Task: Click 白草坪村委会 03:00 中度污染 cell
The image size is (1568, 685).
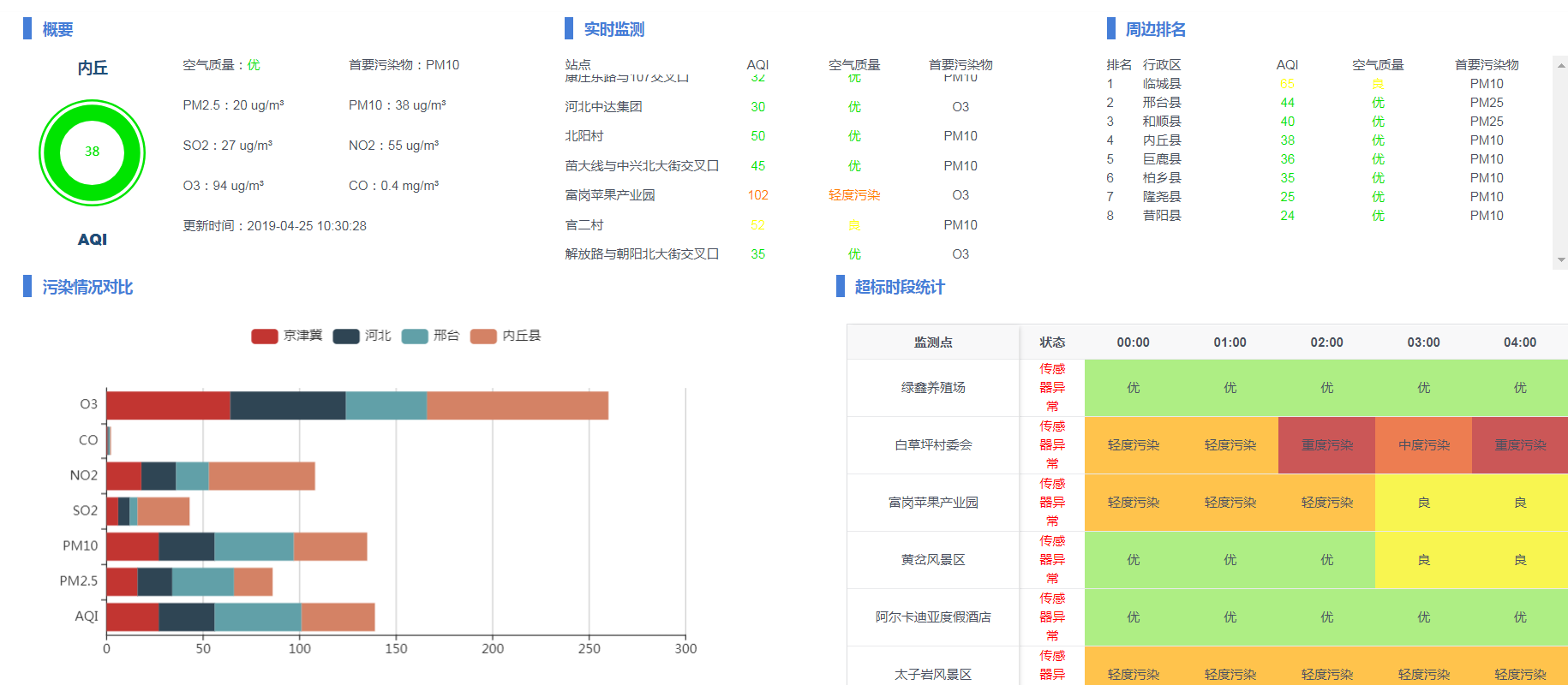Action: [x=1423, y=445]
